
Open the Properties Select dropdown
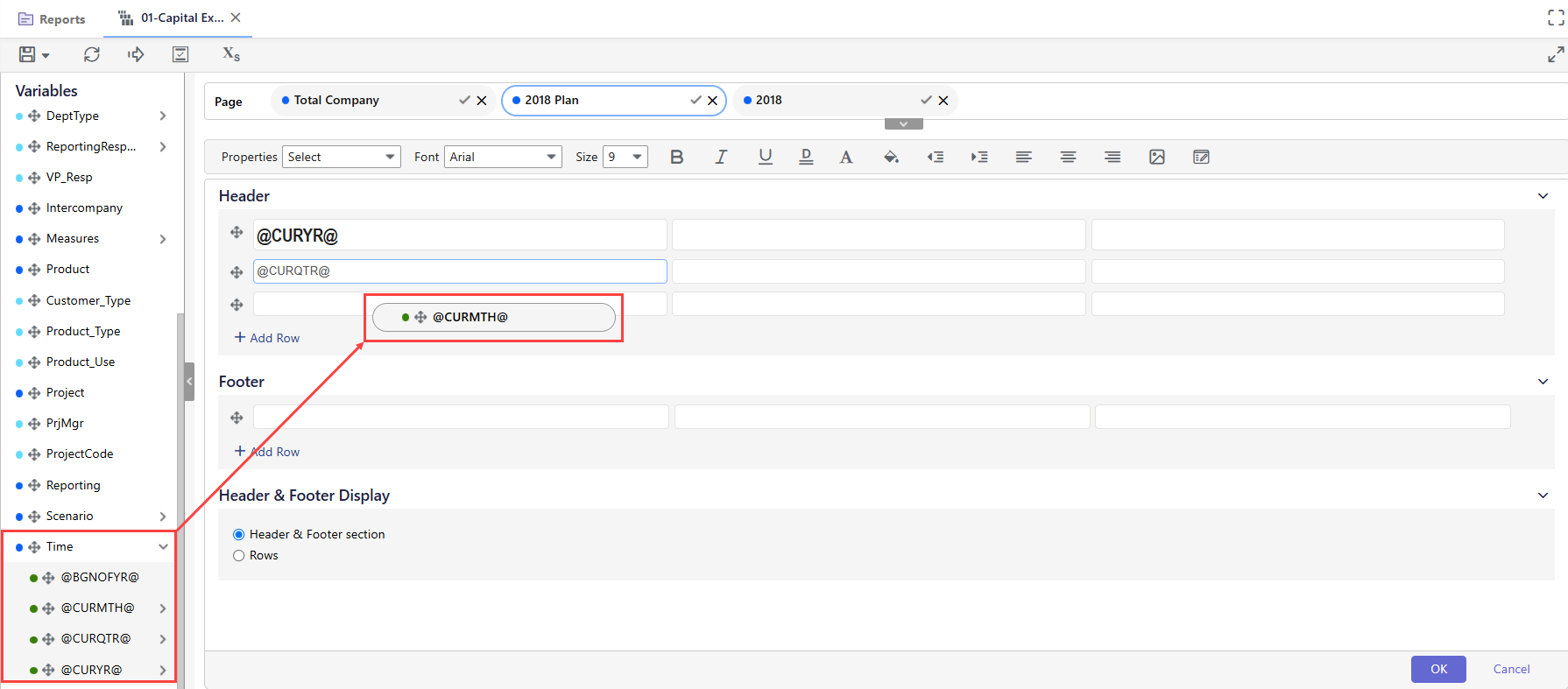(x=341, y=157)
